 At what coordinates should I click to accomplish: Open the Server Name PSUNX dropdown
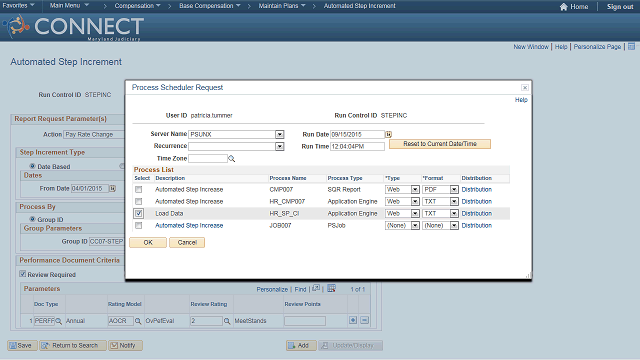(x=280, y=134)
